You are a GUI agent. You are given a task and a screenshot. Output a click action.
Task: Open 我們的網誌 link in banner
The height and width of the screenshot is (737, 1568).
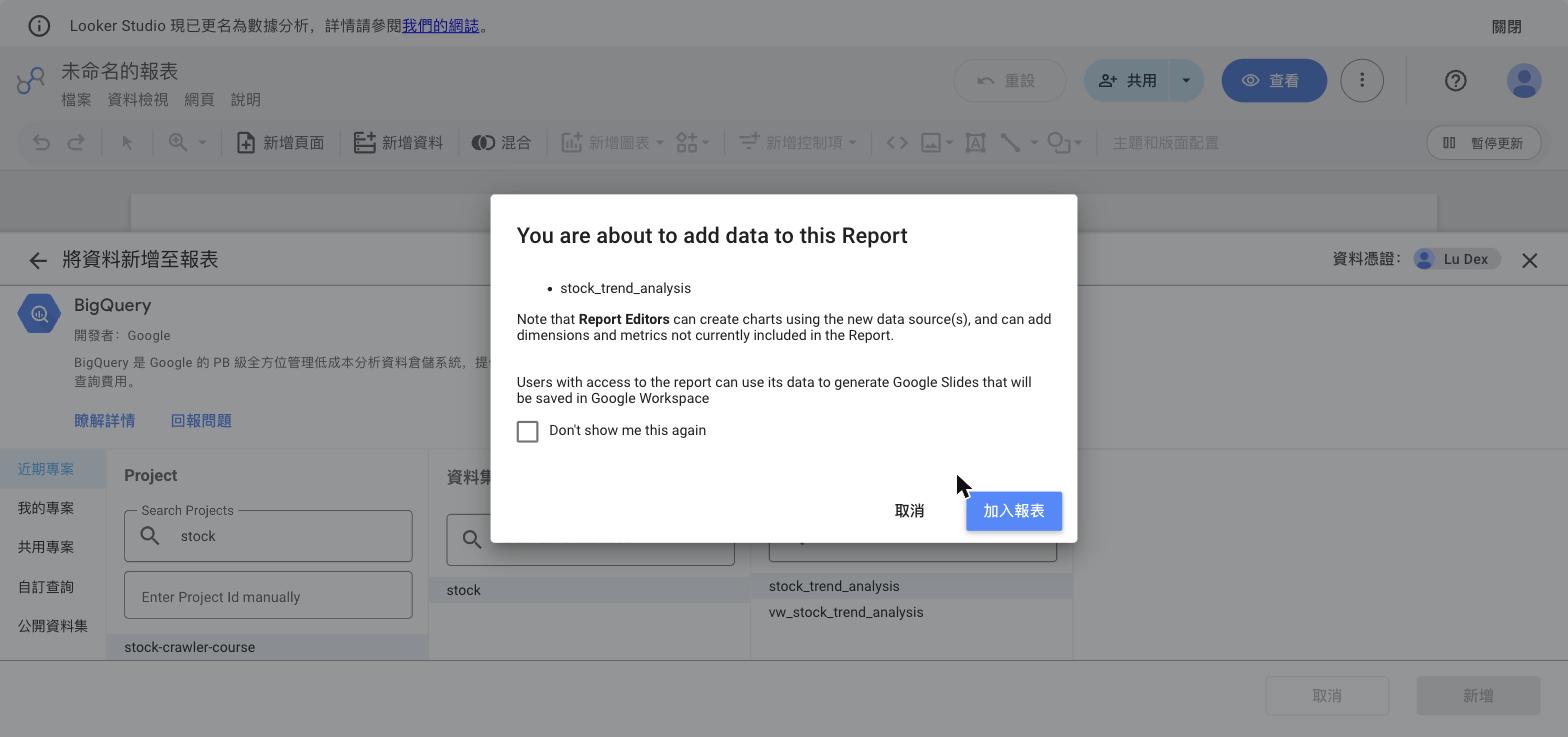[x=440, y=26]
